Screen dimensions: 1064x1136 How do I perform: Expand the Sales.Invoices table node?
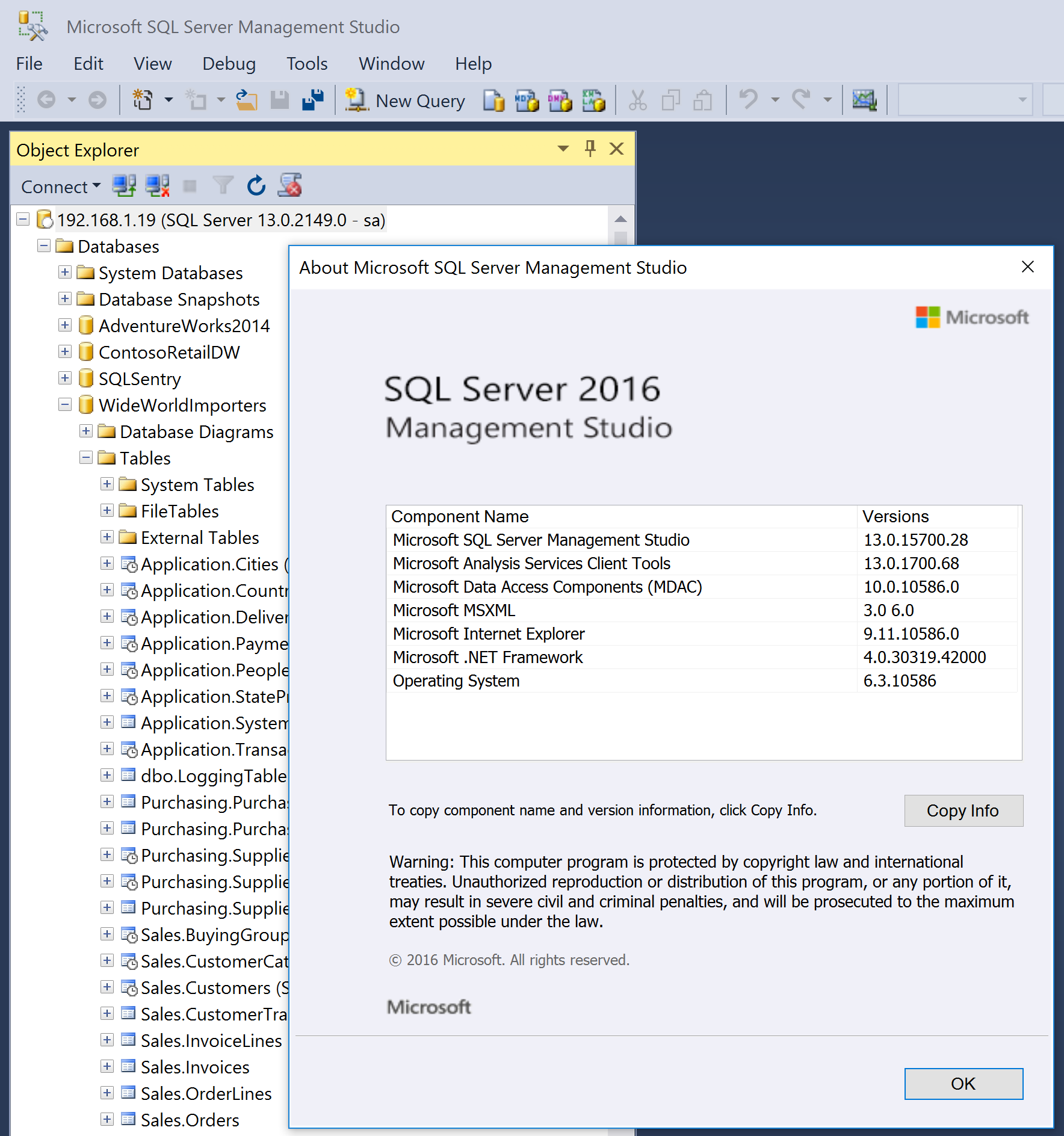tap(107, 1067)
